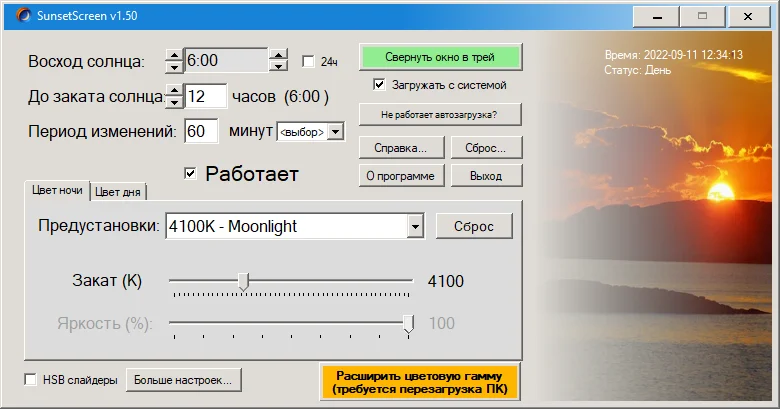Switch to the Цвет дня tab
The width and height of the screenshot is (780, 409).
pos(118,192)
